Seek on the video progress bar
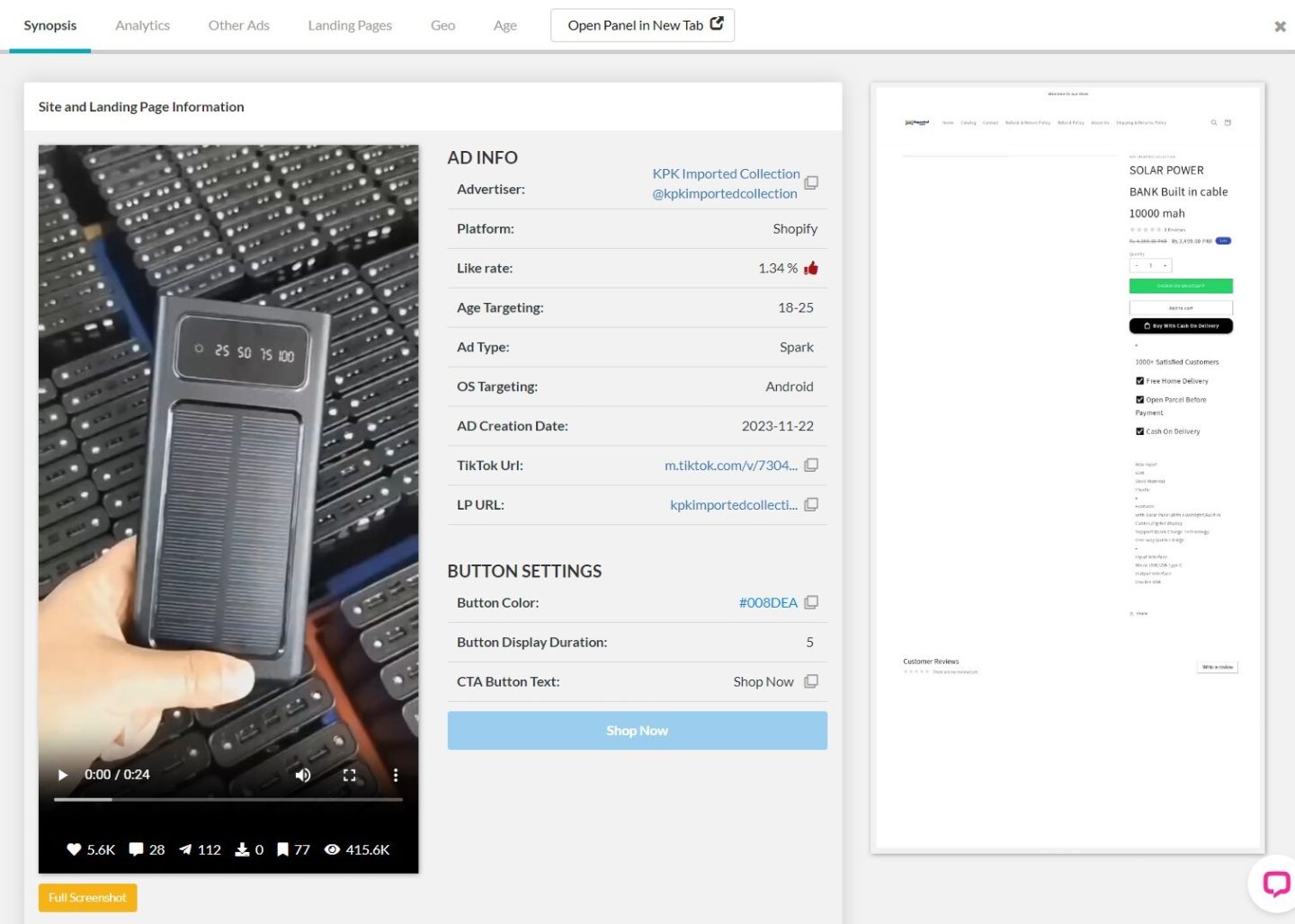 click(x=228, y=799)
